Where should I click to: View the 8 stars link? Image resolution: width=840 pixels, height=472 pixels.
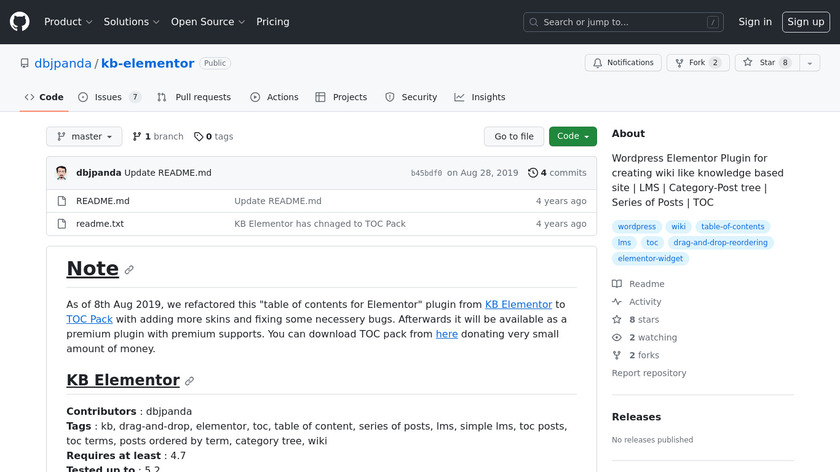(x=636, y=320)
